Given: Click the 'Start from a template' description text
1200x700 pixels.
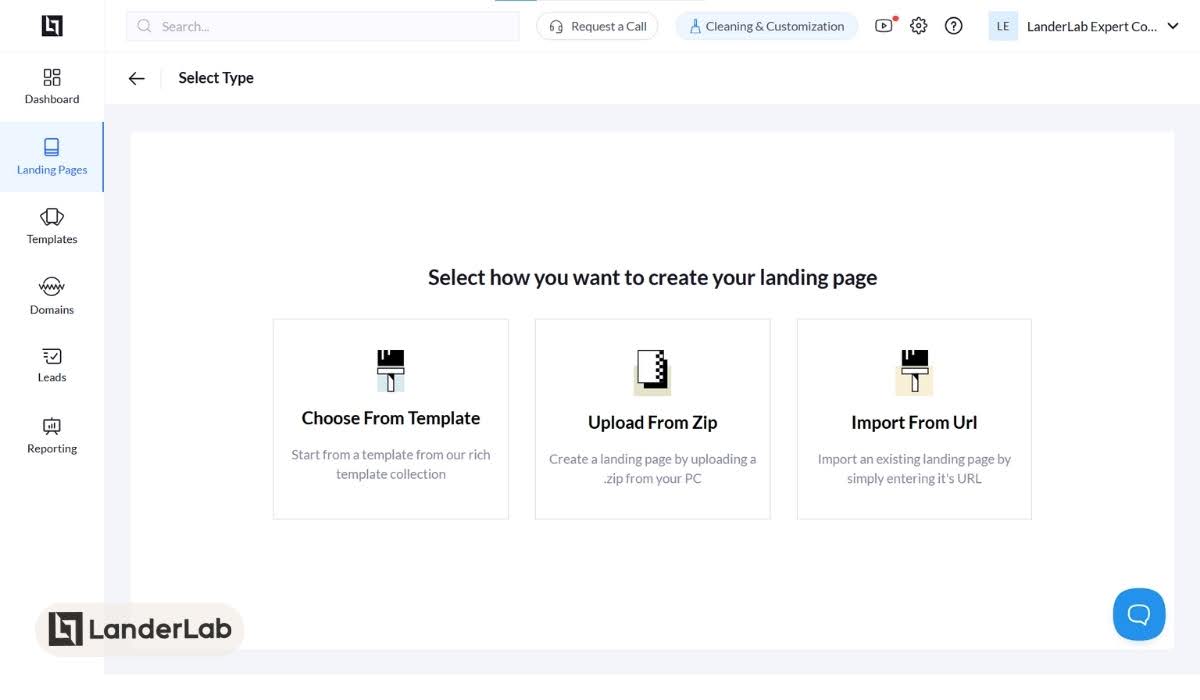Looking at the screenshot, I should (x=391, y=464).
